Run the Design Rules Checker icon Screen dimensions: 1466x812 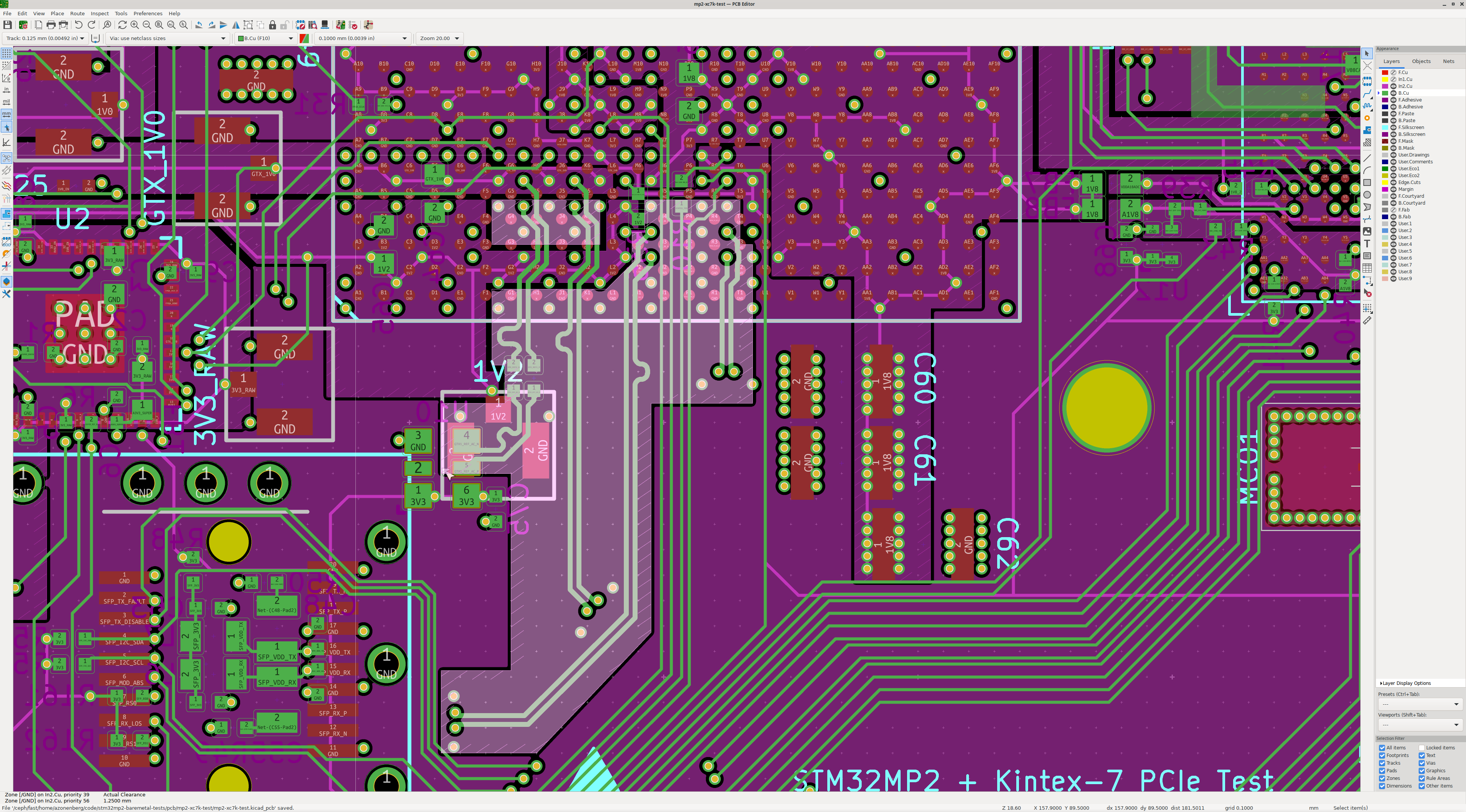pyautogui.click(x=353, y=25)
